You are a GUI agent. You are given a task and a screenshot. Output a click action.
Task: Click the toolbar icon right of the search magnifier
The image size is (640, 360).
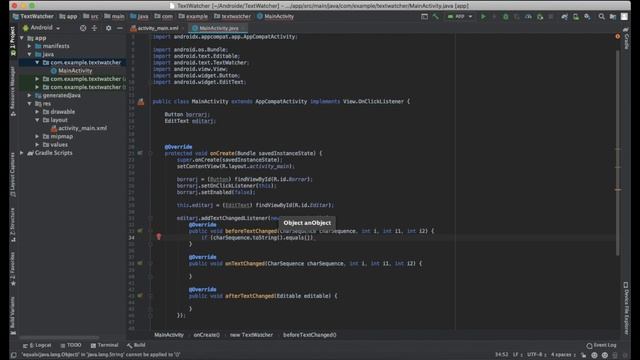pyautogui.click(x=613, y=17)
